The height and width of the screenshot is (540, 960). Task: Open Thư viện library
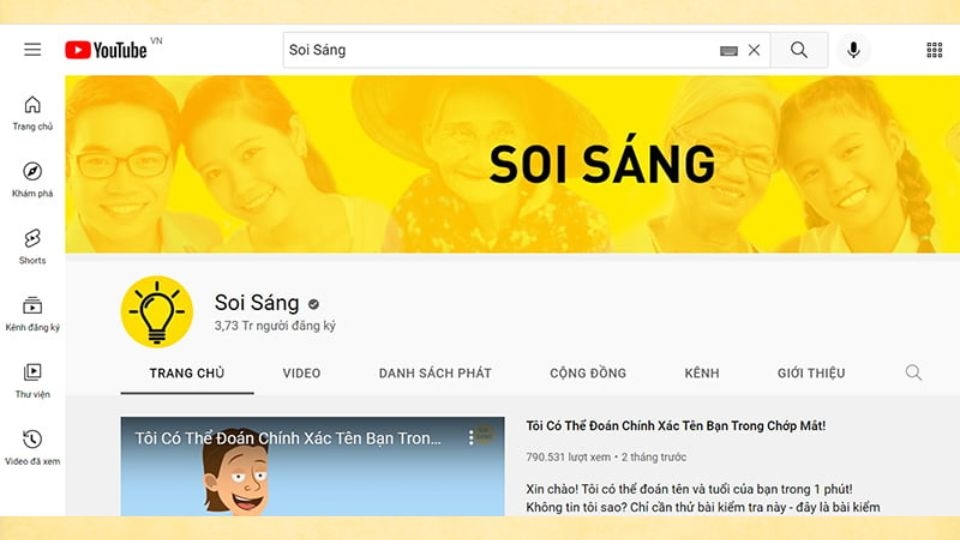32,381
